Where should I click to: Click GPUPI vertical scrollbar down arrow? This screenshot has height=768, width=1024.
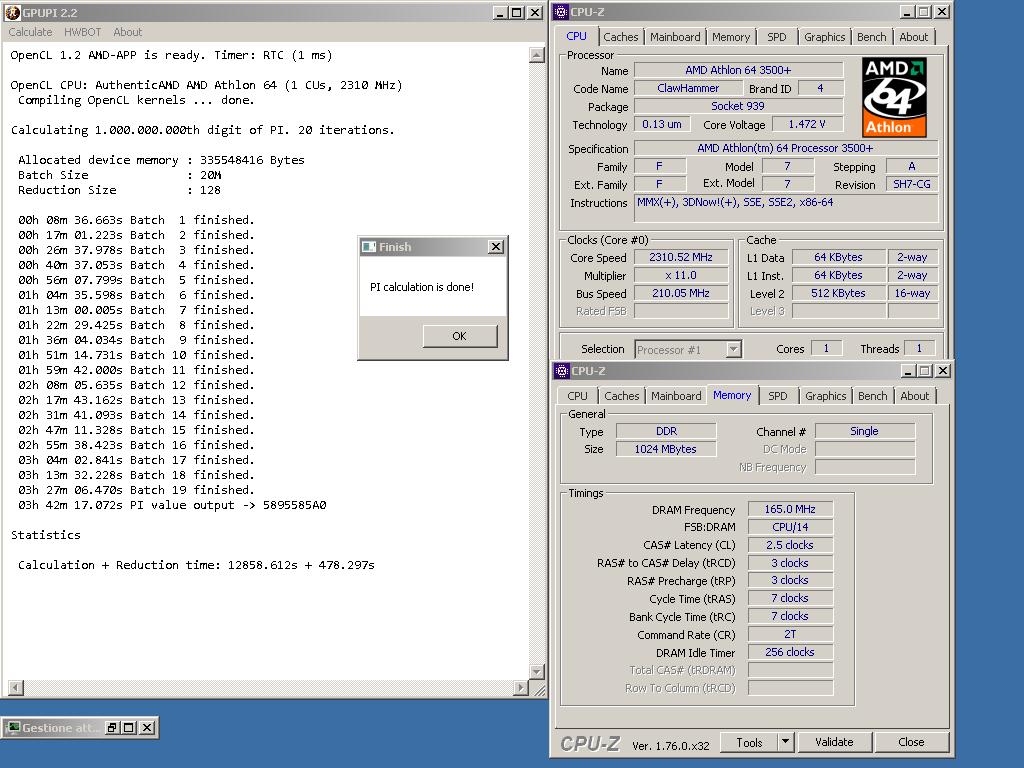537,671
